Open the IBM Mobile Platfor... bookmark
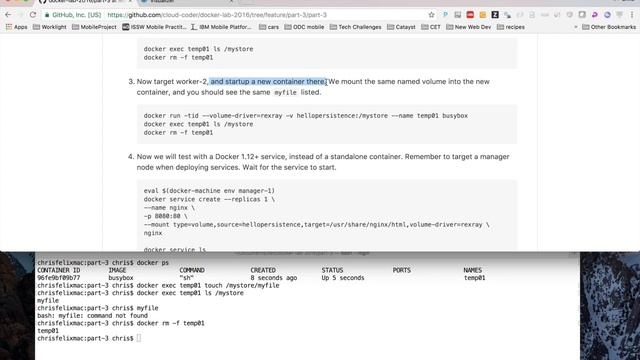Screen dimensions: 640x360 [221, 27]
